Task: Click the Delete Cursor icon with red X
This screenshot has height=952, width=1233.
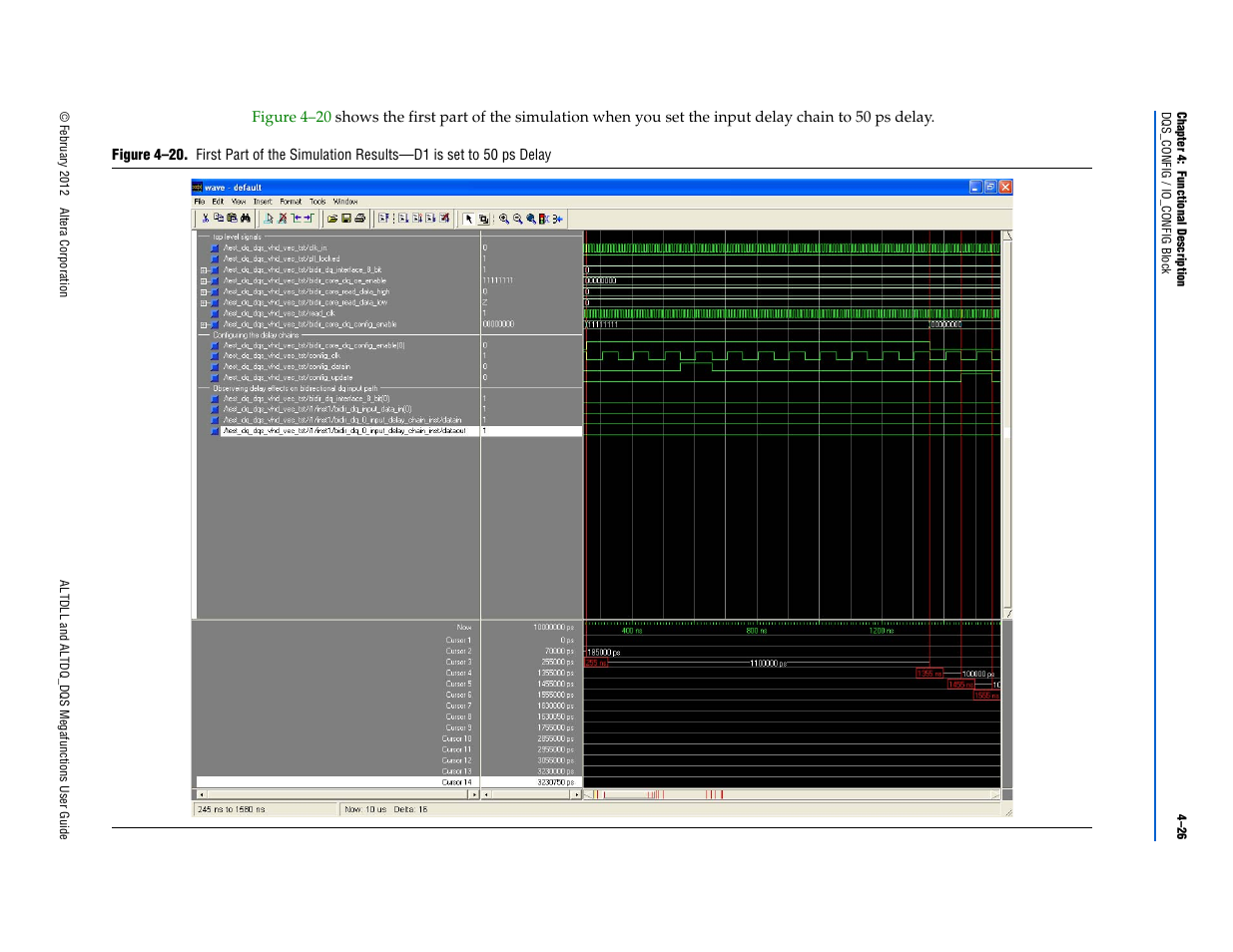Action: (283, 219)
